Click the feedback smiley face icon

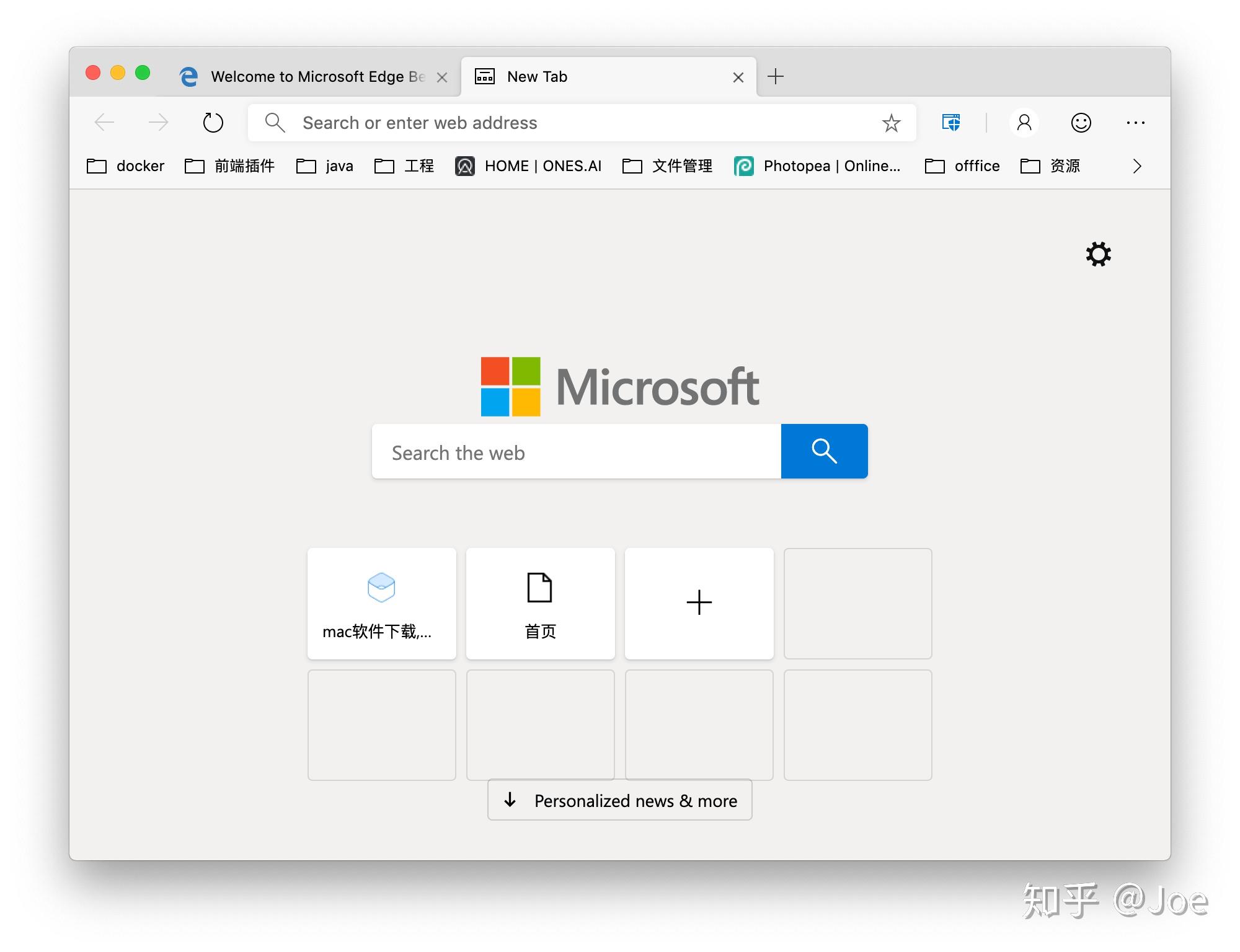click(x=1083, y=123)
